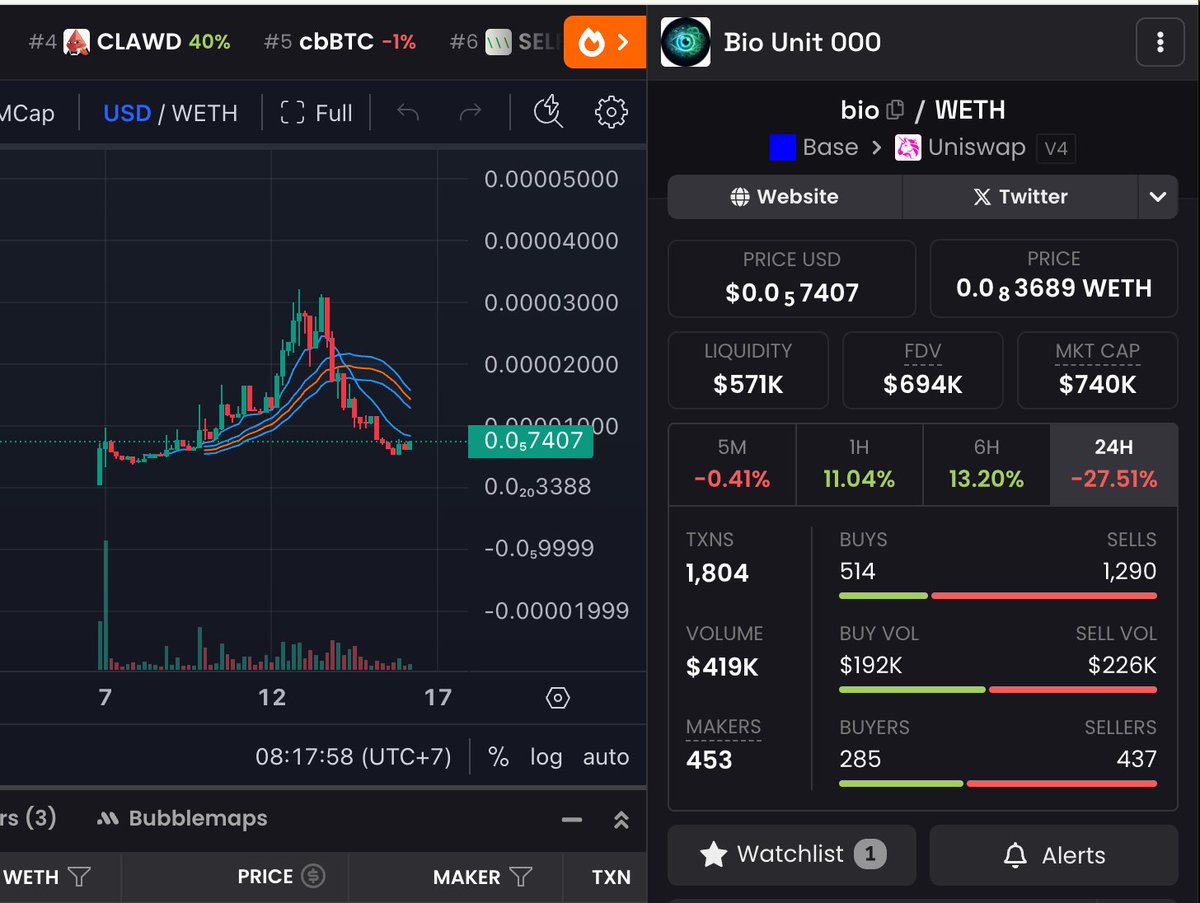Select the 24H timeframe tab
The width and height of the screenshot is (1200, 903).
tap(1114, 464)
